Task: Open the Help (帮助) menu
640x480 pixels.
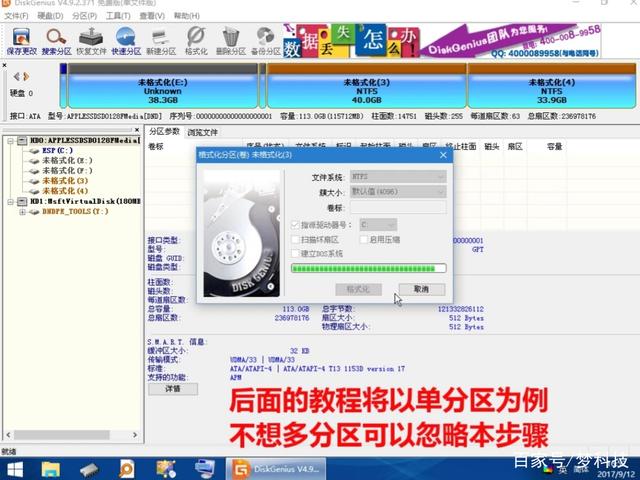Action: [x=187, y=16]
